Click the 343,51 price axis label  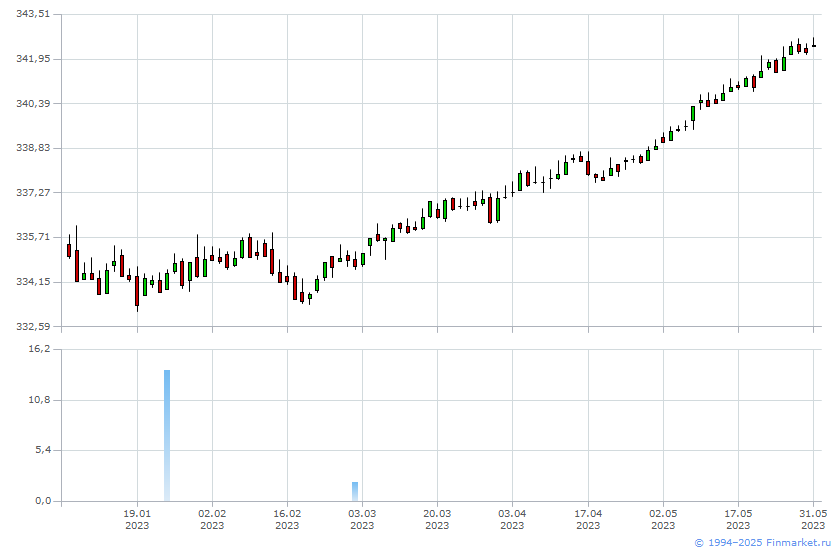click(x=33, y=14)
